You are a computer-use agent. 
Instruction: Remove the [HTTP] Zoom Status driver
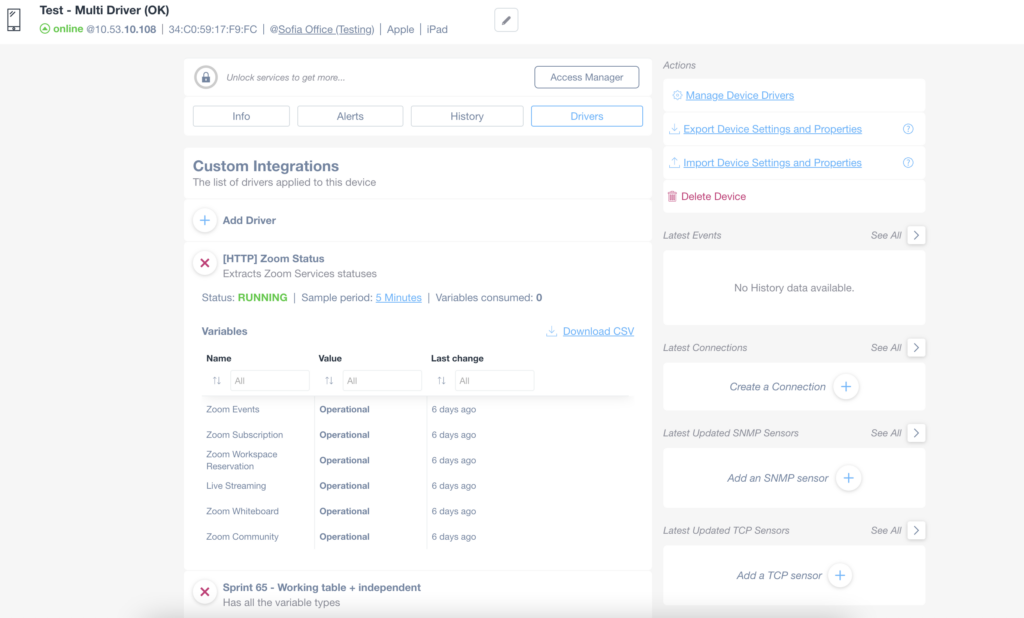pyautogui.click(x=205, y=264)
